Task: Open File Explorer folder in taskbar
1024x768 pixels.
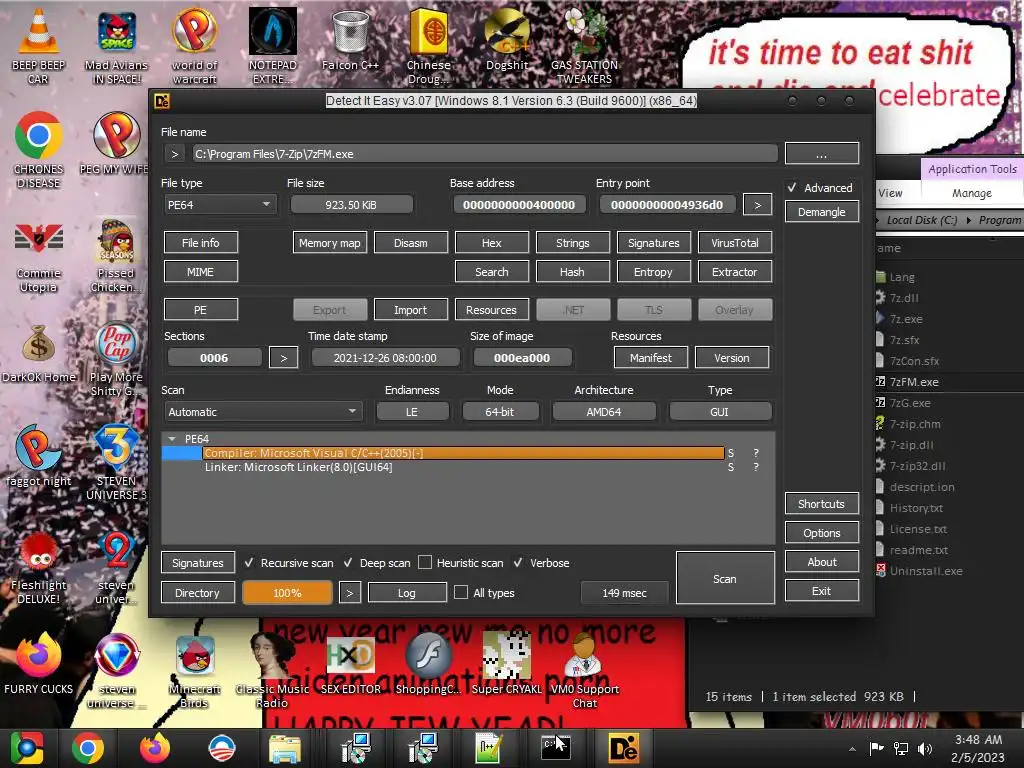Action: click(x=285, y=748)
